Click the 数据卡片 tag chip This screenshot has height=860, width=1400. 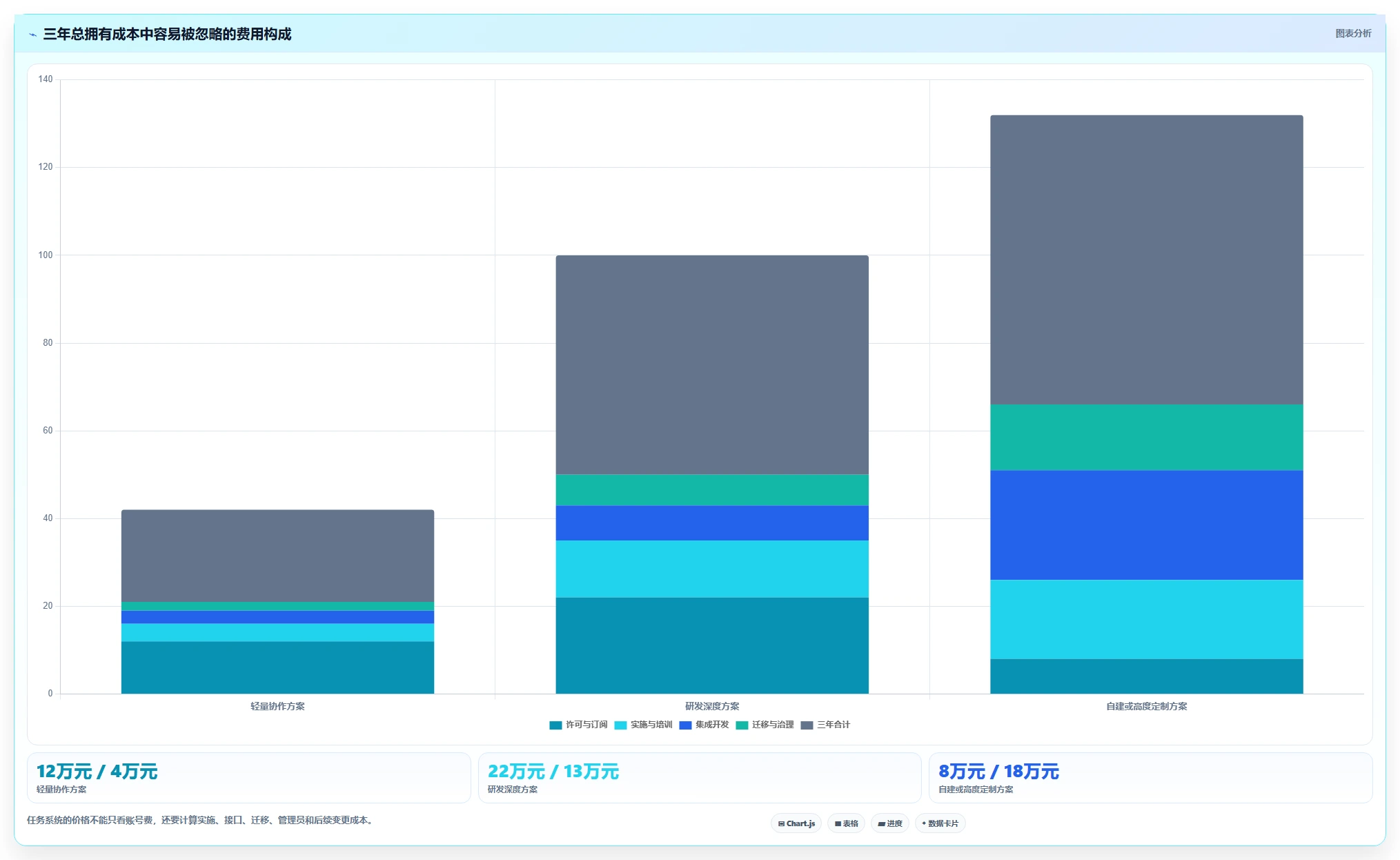click(940, 823)
